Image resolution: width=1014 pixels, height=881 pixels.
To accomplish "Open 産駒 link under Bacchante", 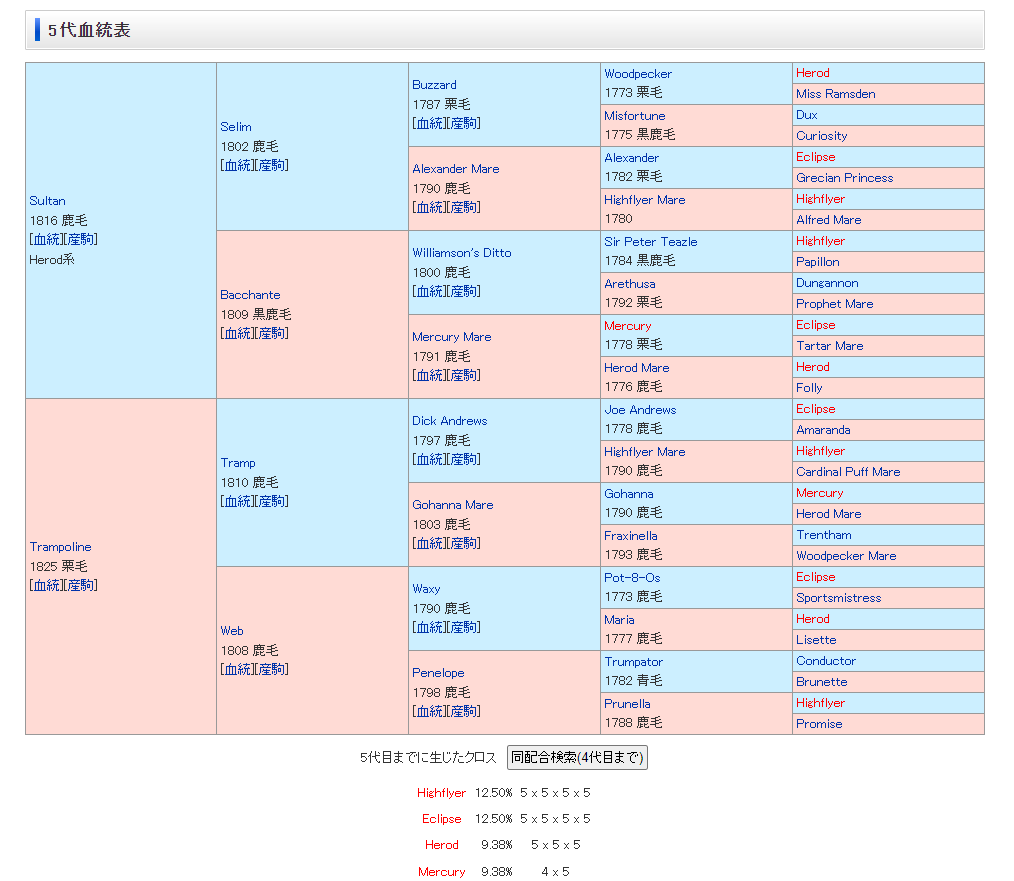I will pos(272,333).
